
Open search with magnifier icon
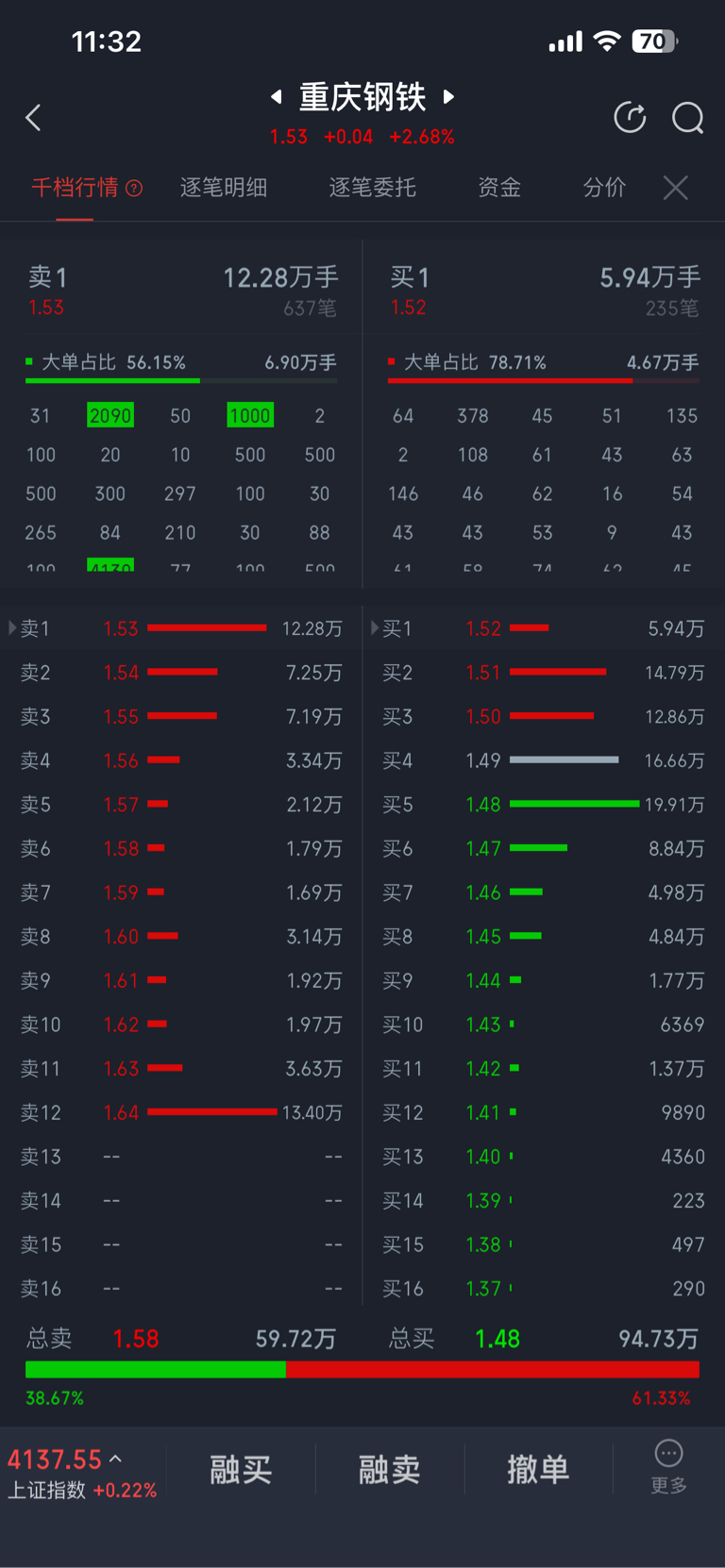(687, 118)
